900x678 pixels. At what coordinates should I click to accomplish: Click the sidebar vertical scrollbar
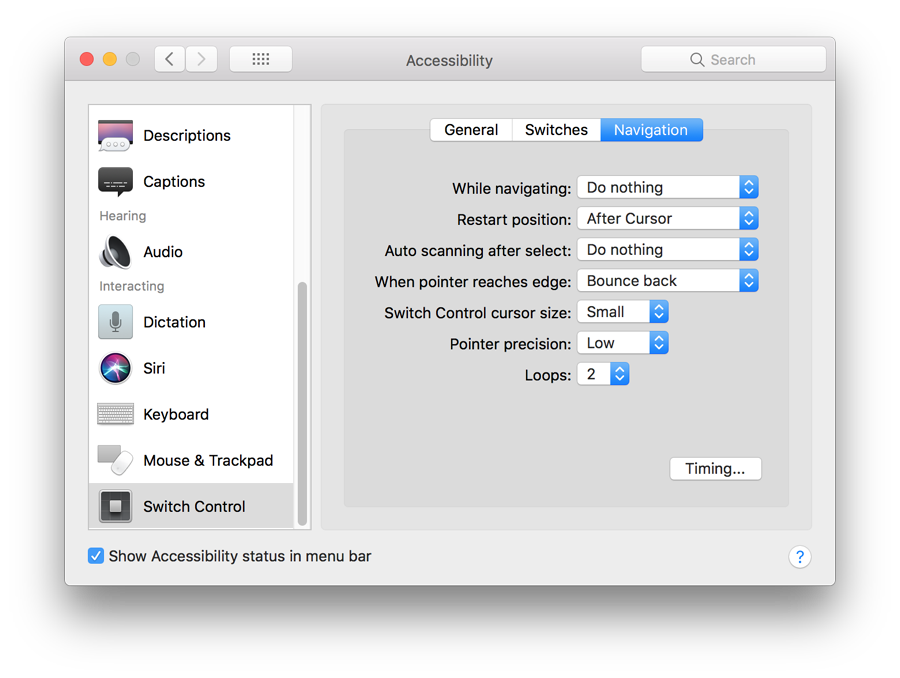point(302,404)
